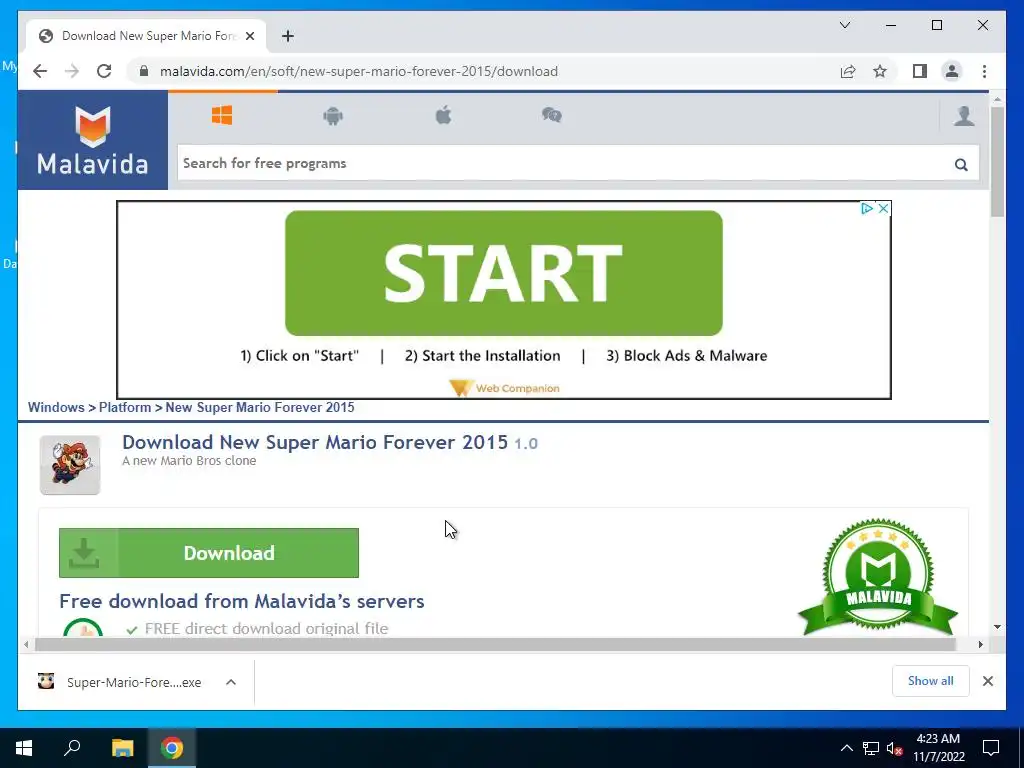Open the forum chat bubbles icon
Viewport: 1024px width, 768px height.
(x=552, y=116)
